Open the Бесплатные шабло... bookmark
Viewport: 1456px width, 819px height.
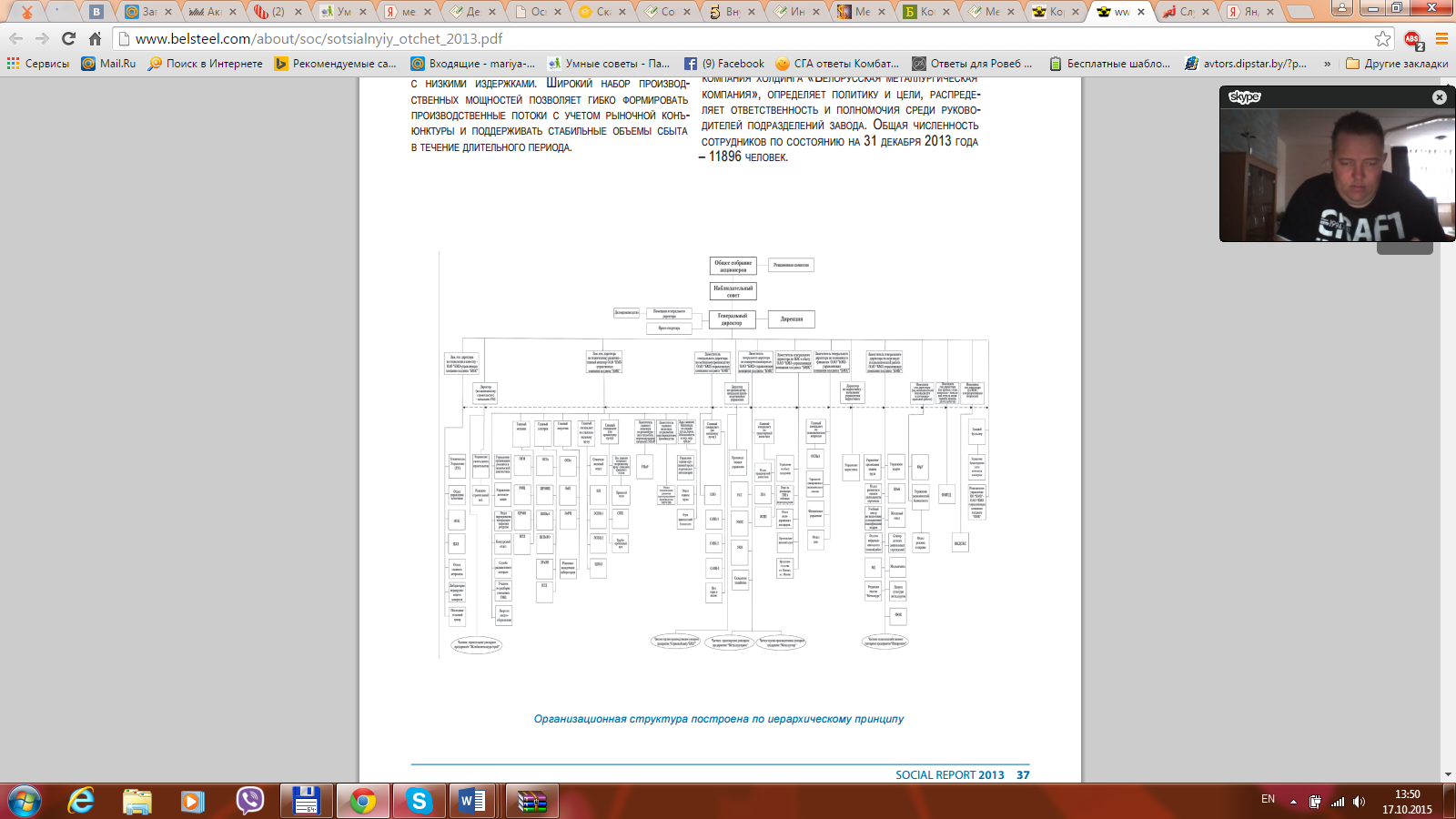(1109, 64)
